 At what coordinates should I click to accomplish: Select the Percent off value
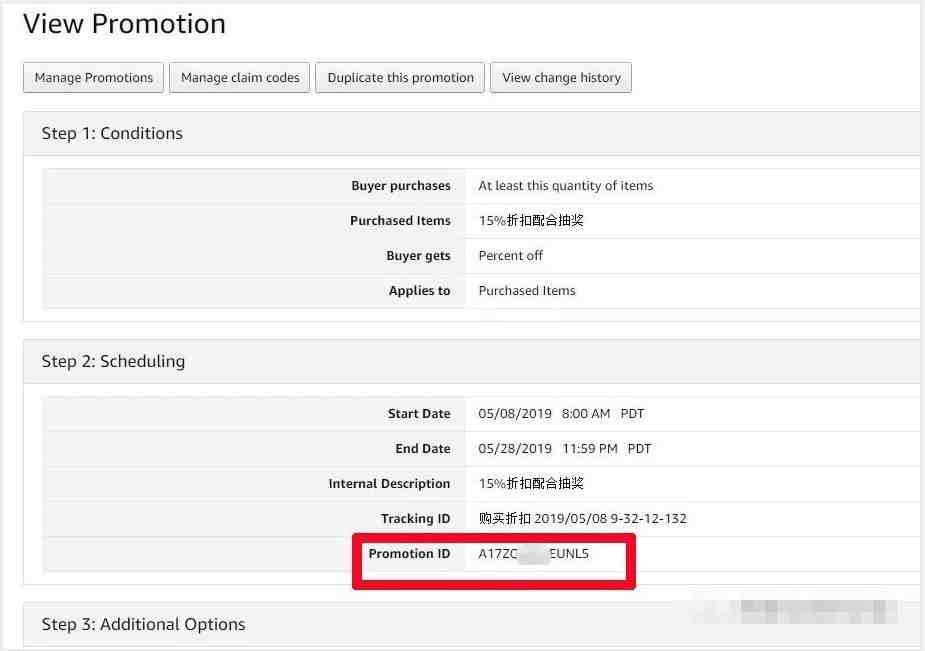(510, 255)
